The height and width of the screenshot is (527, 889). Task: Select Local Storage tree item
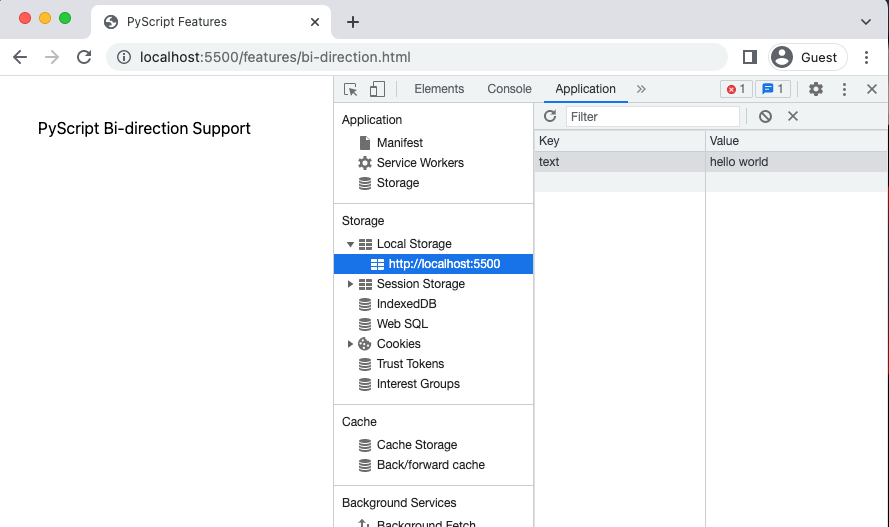414,244
